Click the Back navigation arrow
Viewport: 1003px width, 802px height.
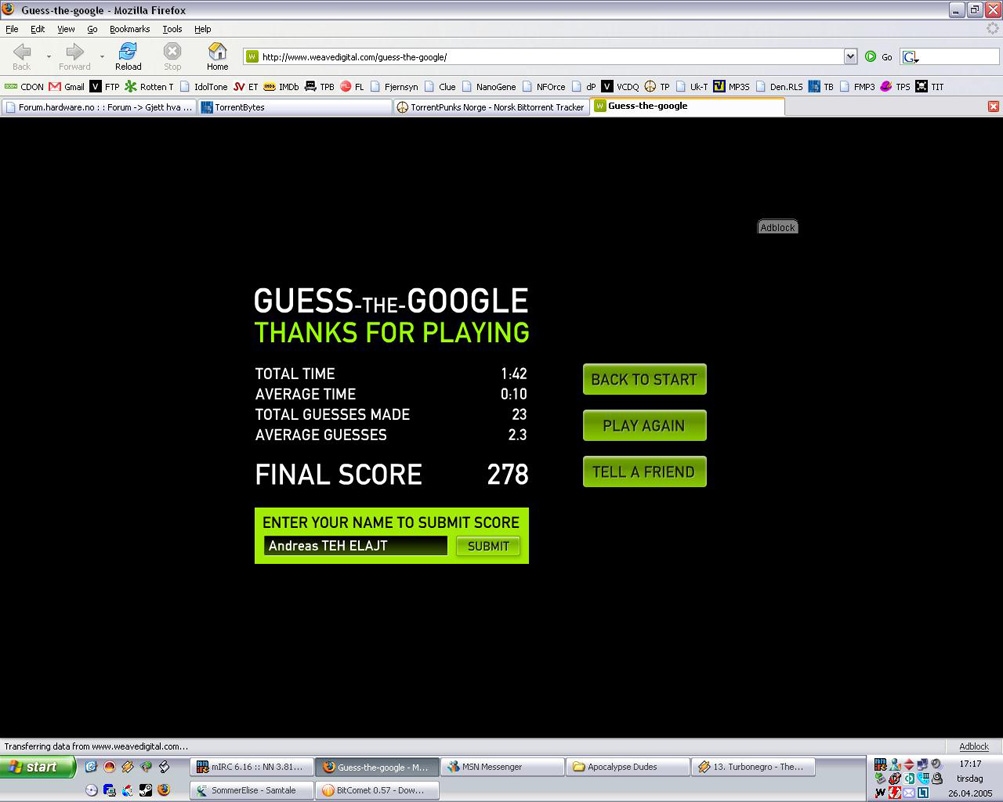coord(22,56)
